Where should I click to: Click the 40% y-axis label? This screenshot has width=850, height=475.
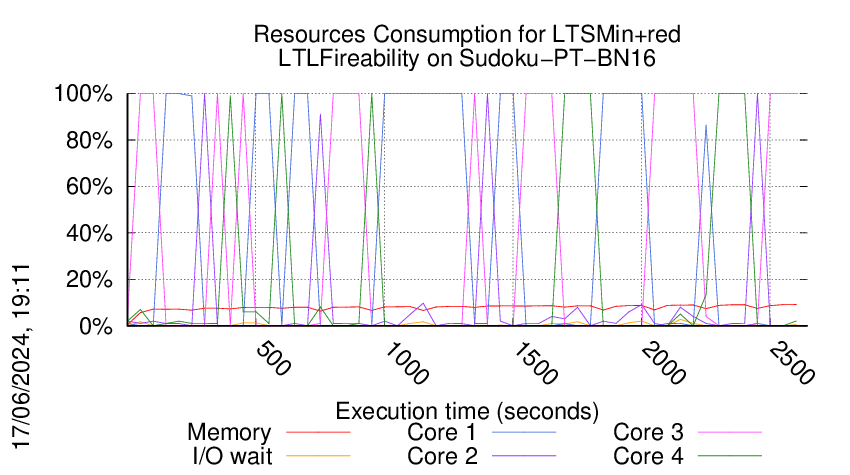pyautogui.click(x=89, y=233)
